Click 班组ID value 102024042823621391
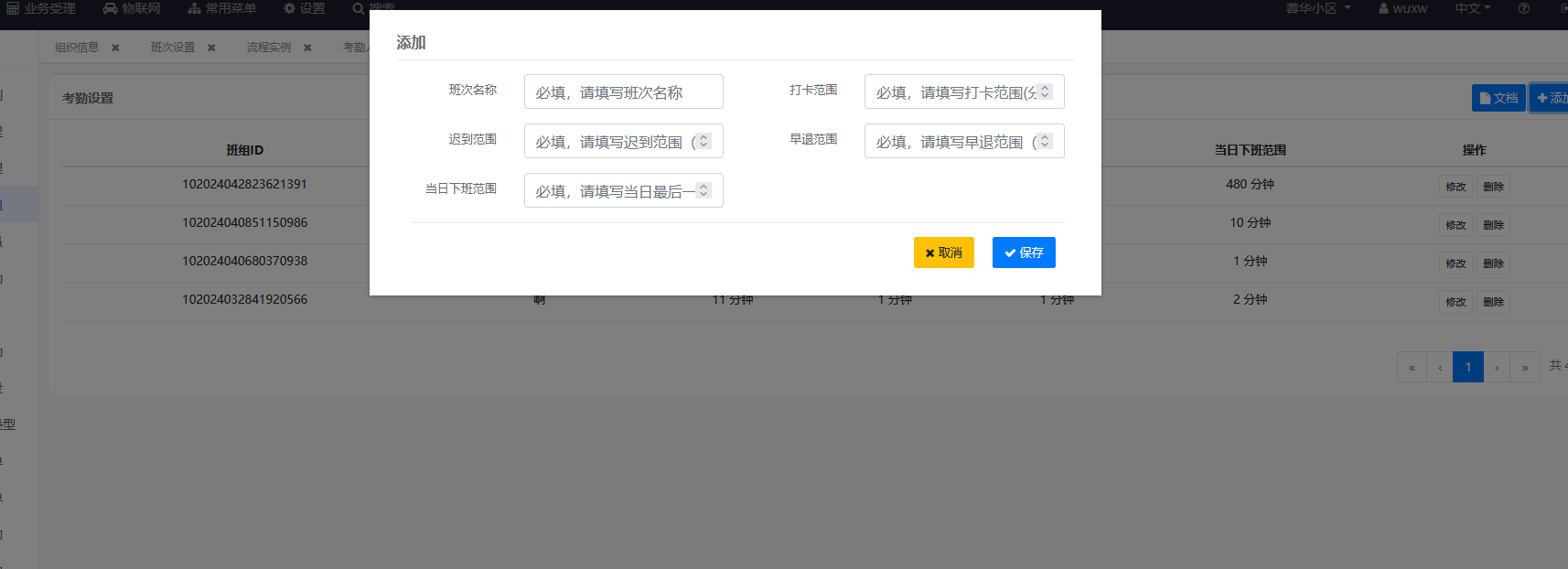The image size is (1568, 569). [x=244, y=184]
